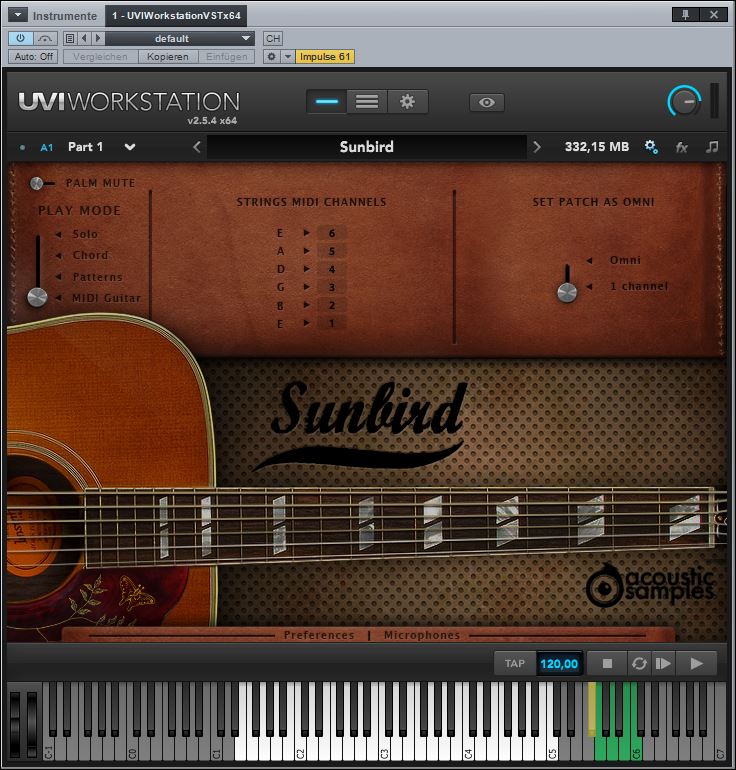Screen dimensions: 736x770
Task: Open the preset list icon
Action: click(70, 38)
